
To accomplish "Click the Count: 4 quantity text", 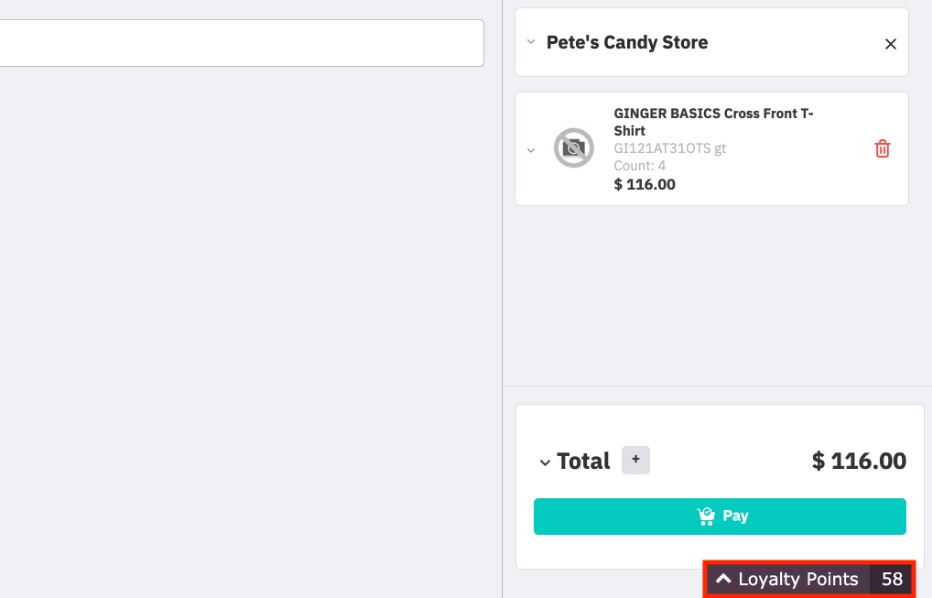I will 639,165.
